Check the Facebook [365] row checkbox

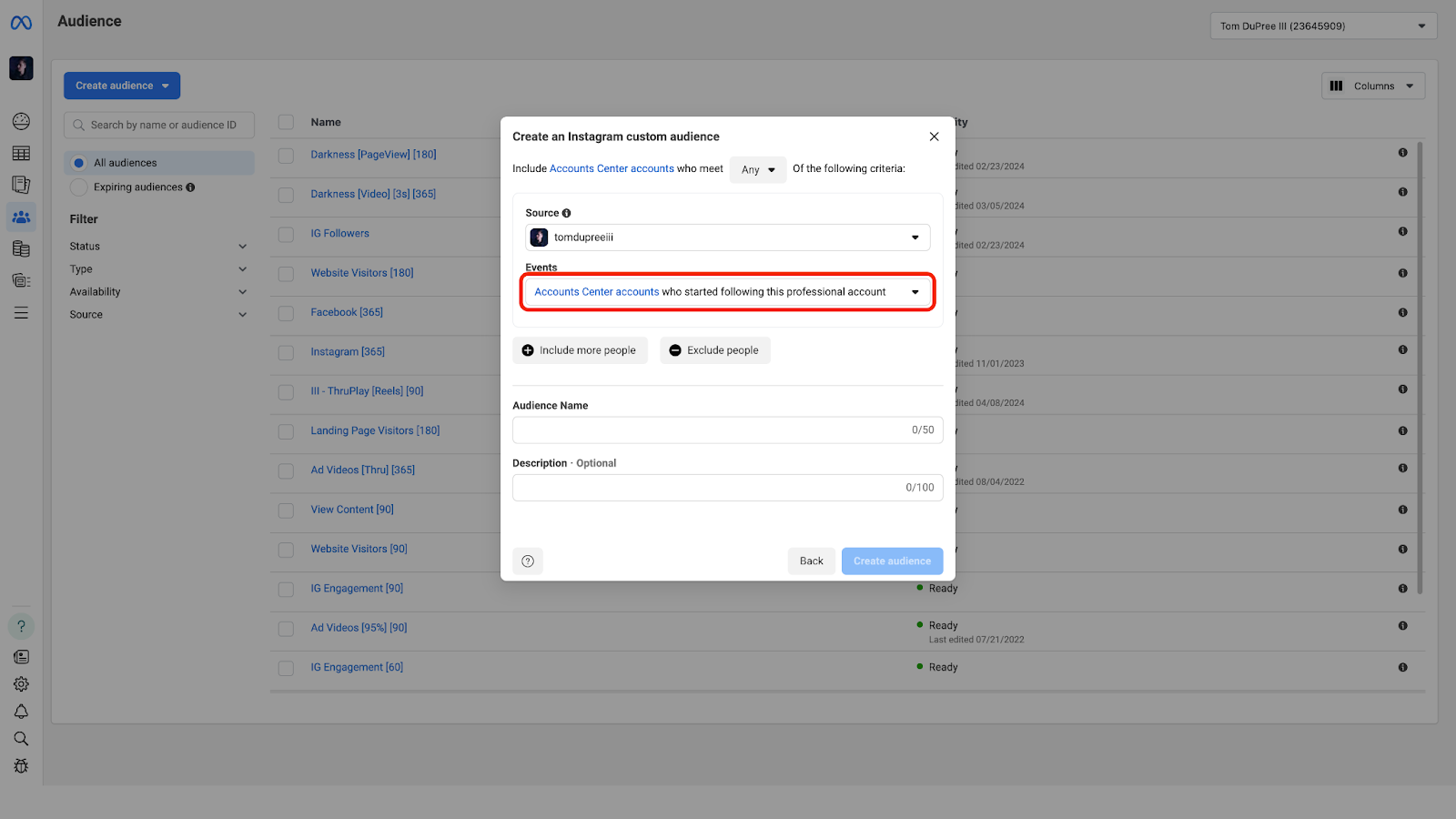[286, 313]
